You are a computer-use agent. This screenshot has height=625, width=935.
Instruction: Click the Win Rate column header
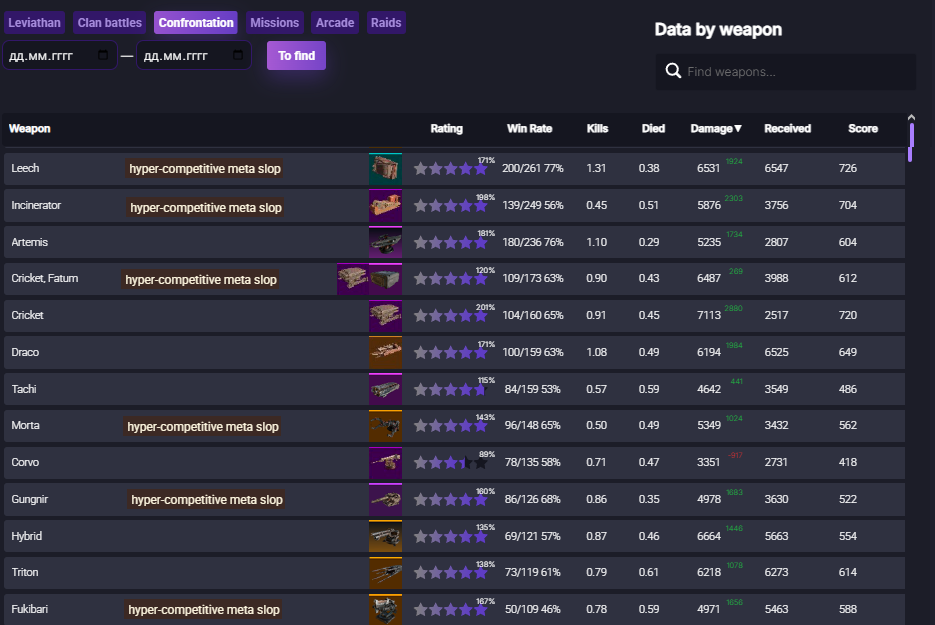click(x=530, y=129)
